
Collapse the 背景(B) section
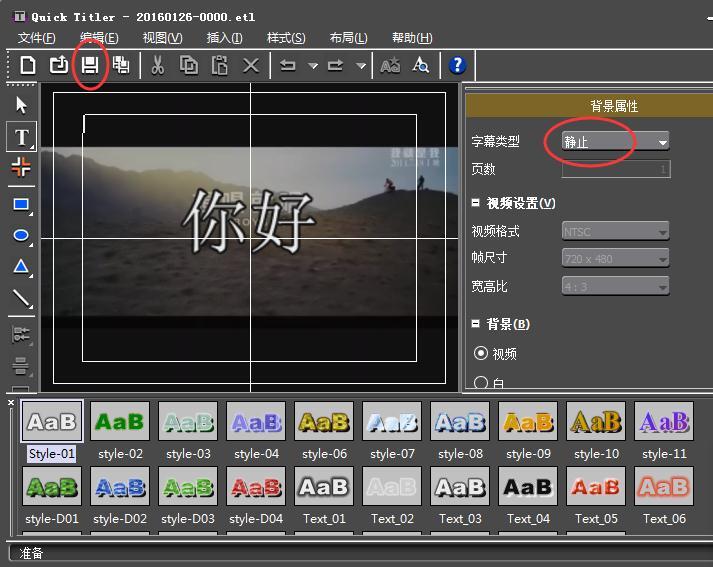(476, 324)
